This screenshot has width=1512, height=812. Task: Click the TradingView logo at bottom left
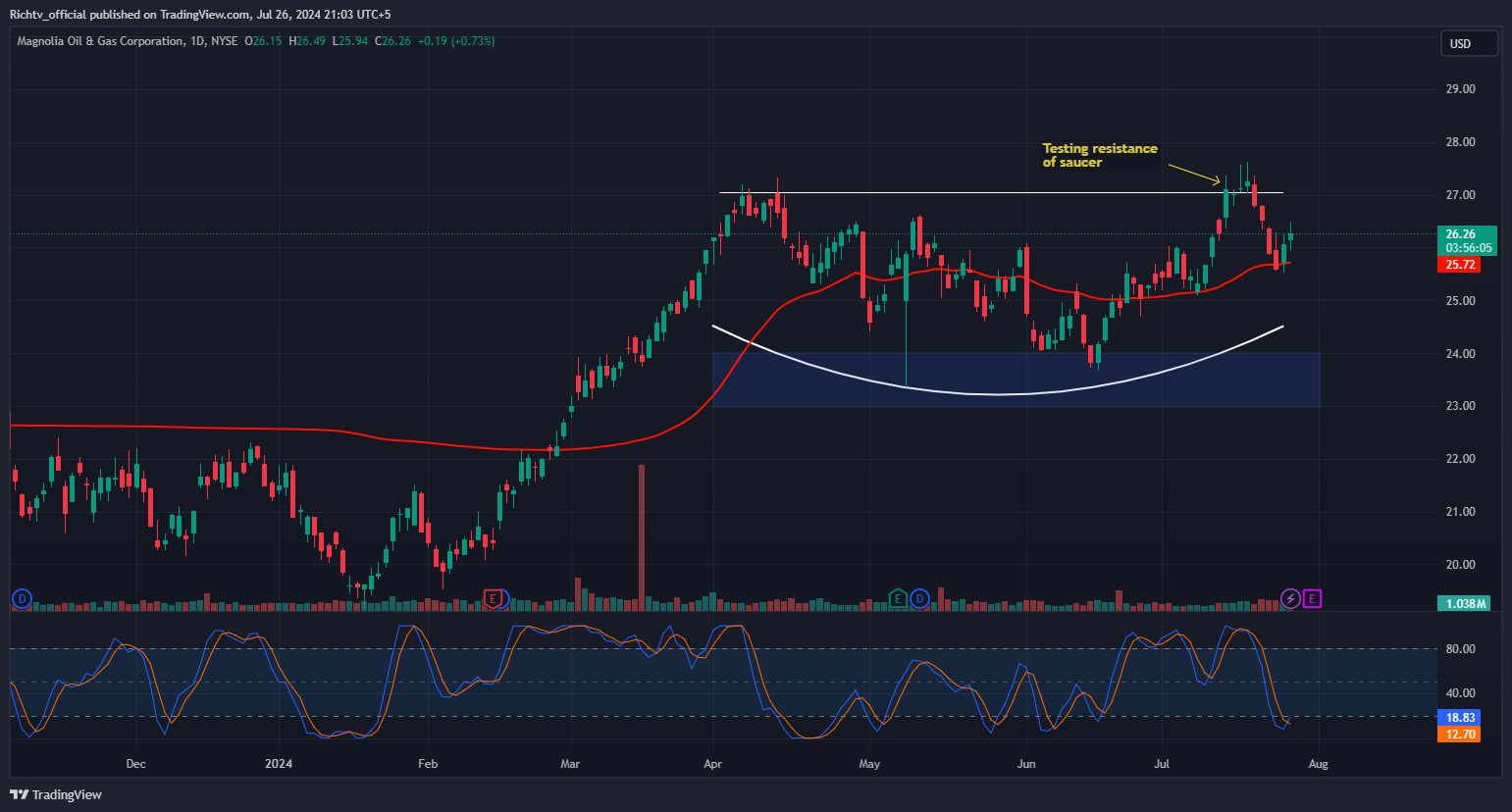56,794
